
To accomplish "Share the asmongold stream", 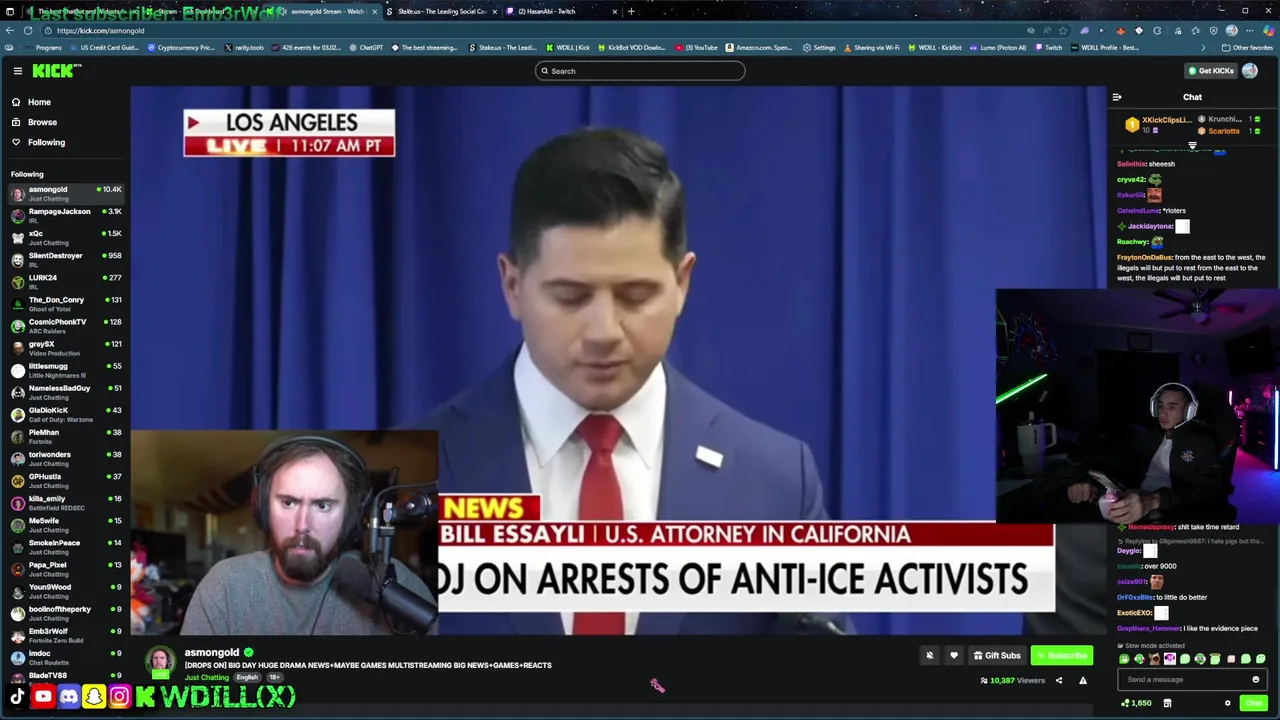I will pyautogui.click(x=1059, y=681).
